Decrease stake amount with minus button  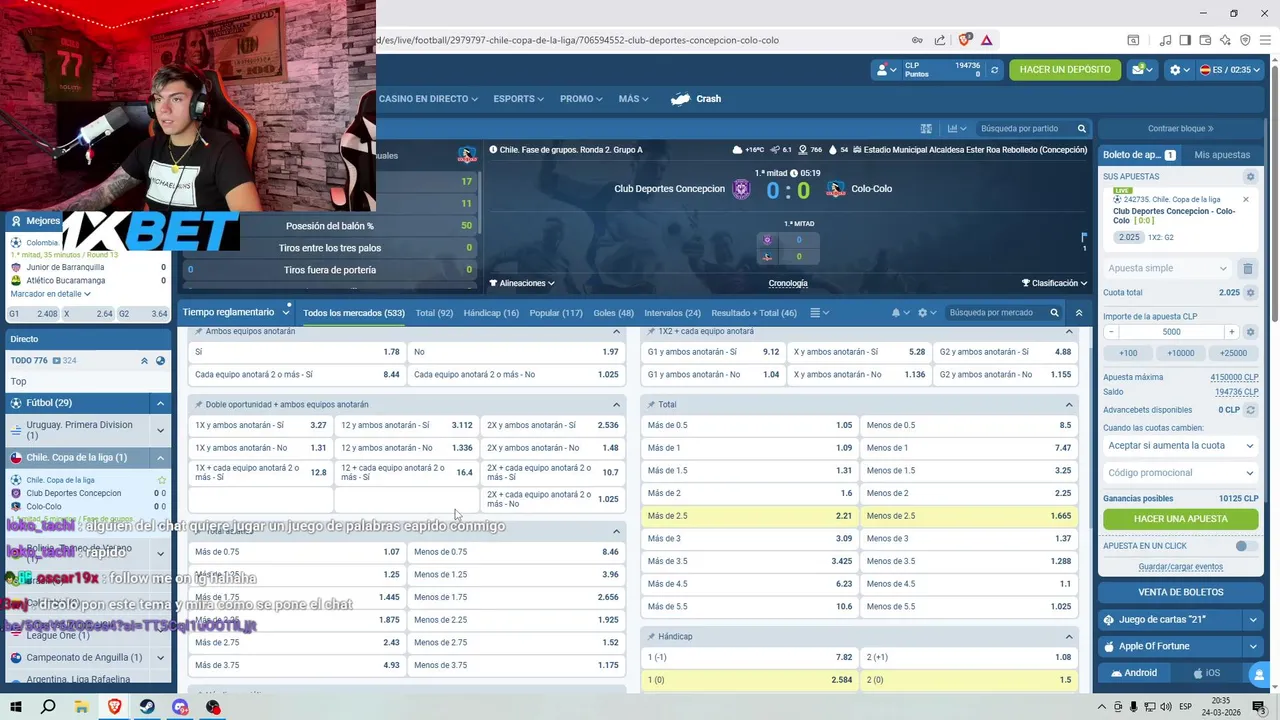click(1112, 332)
